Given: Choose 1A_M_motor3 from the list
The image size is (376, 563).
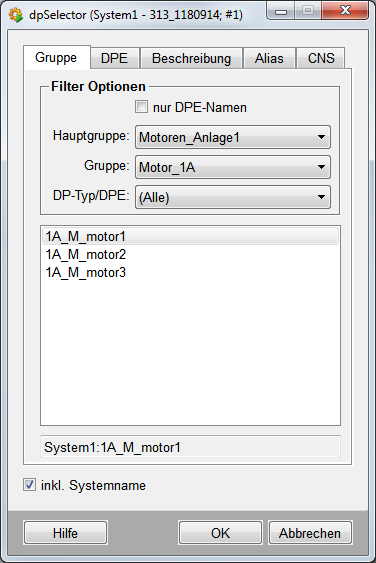Looking at the screenshot, I should pos(190,273).
